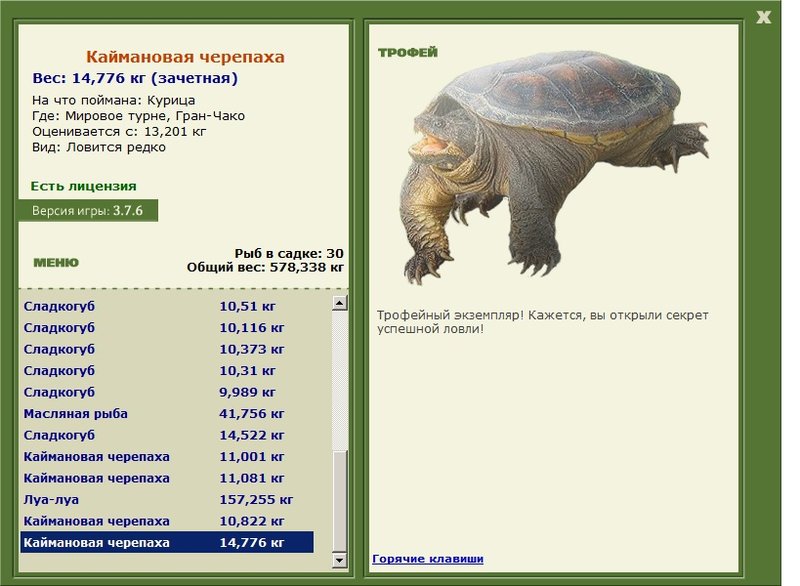This screenshot has width=800, height=586.
Task: Select Каймановая черепаха 11,001 кг row
Action: tap(167, 456)
